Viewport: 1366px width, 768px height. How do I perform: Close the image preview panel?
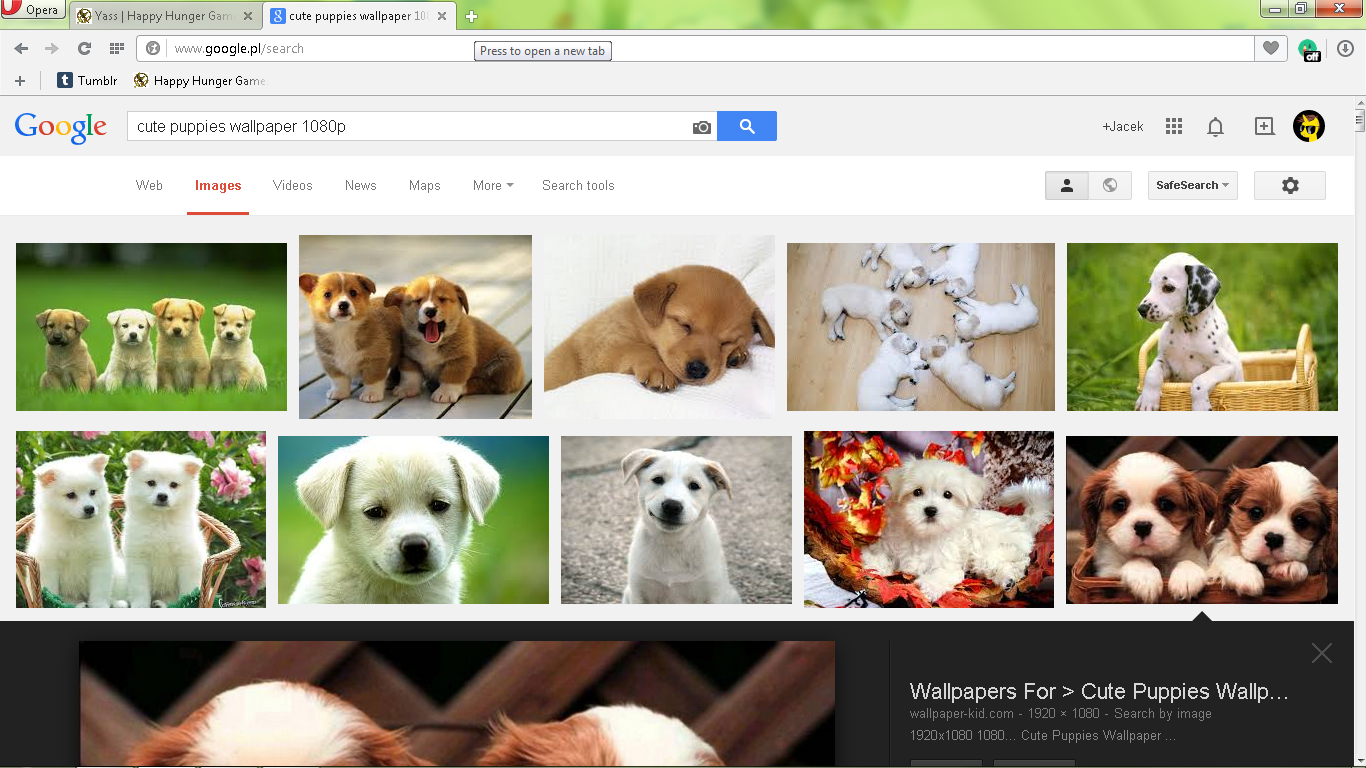pos(1322,653)
